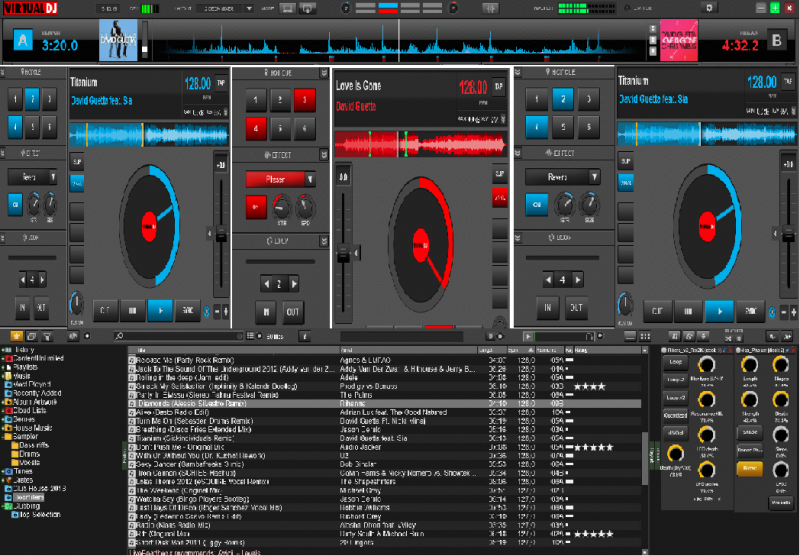Collapse the red deck LOOP panel chevron
The height and width of the screenshot is (556, 800).
coord(323,240)
